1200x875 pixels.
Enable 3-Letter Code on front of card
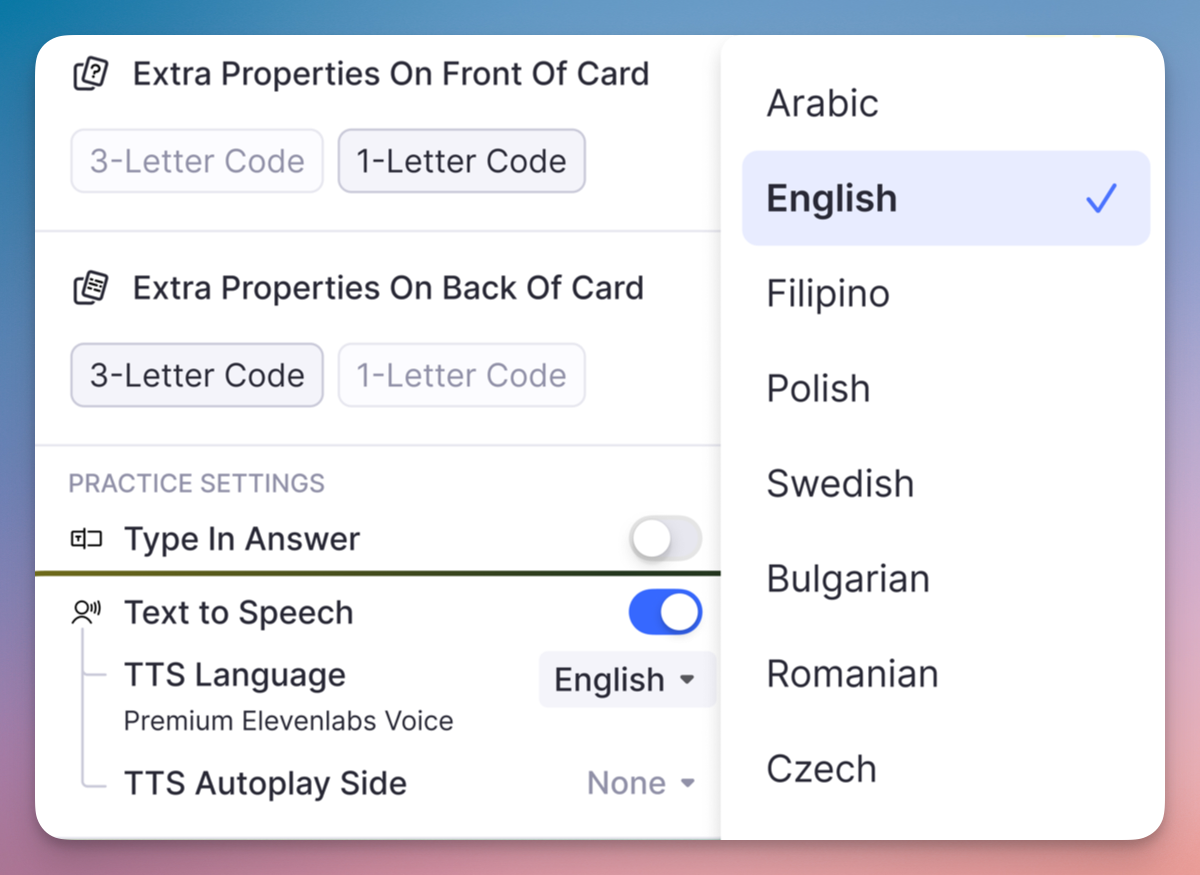[x=197, y=161]
